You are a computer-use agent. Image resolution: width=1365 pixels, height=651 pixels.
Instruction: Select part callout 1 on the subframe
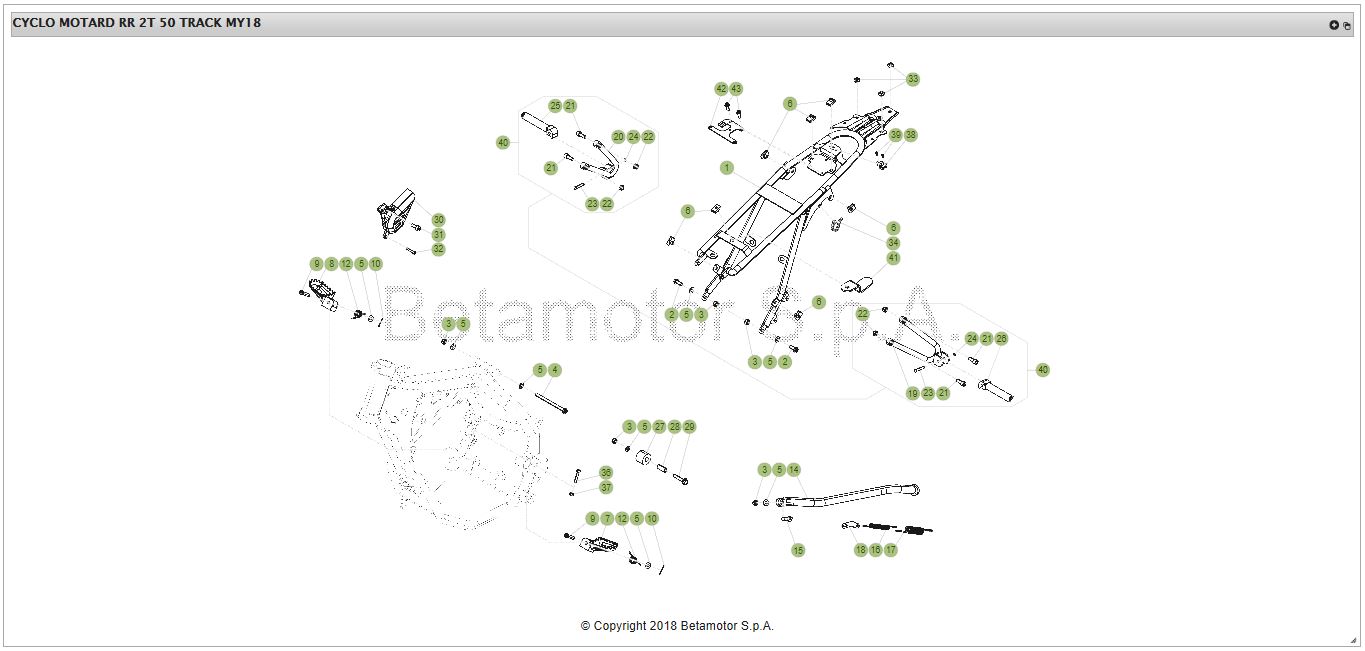coord(727,168)
